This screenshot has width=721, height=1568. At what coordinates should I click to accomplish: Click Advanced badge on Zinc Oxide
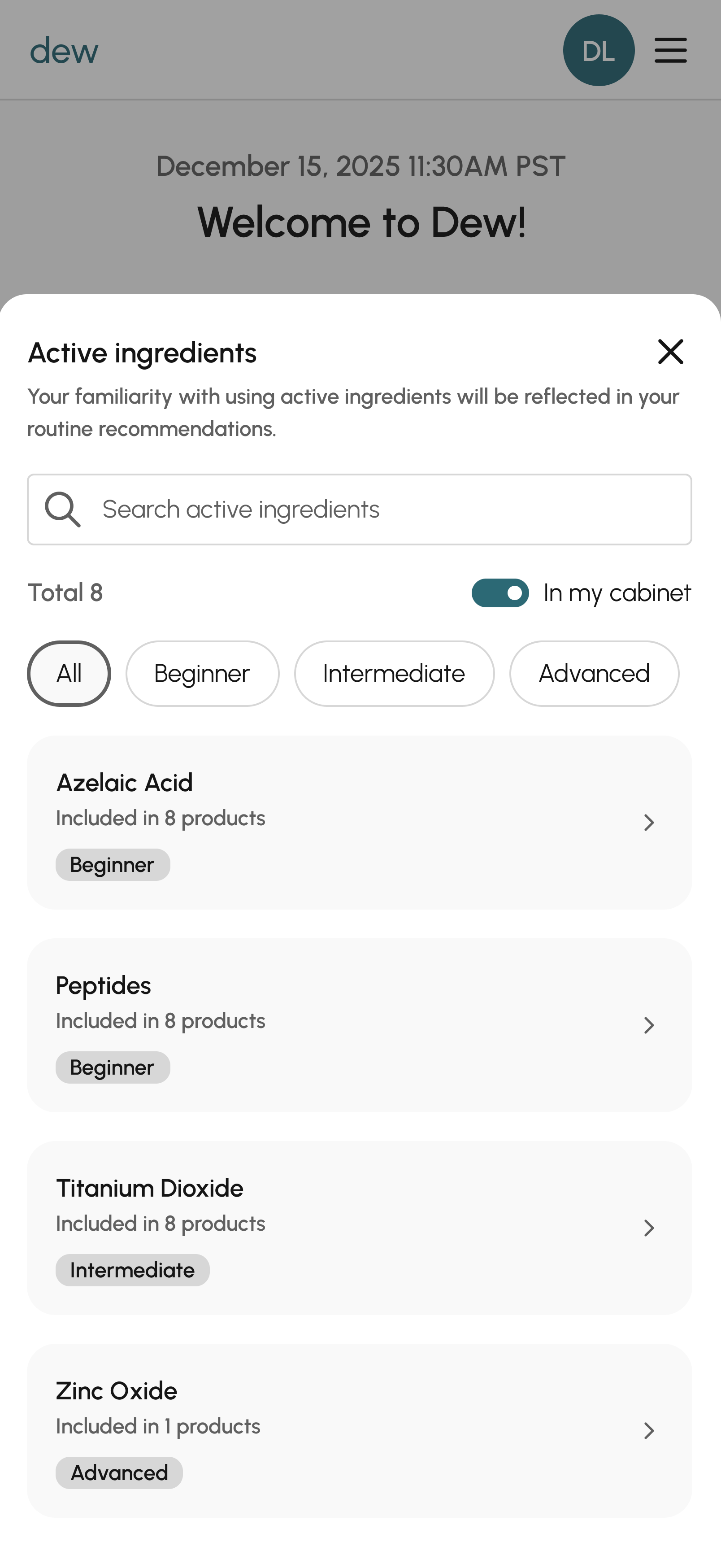click(119, 1473)
